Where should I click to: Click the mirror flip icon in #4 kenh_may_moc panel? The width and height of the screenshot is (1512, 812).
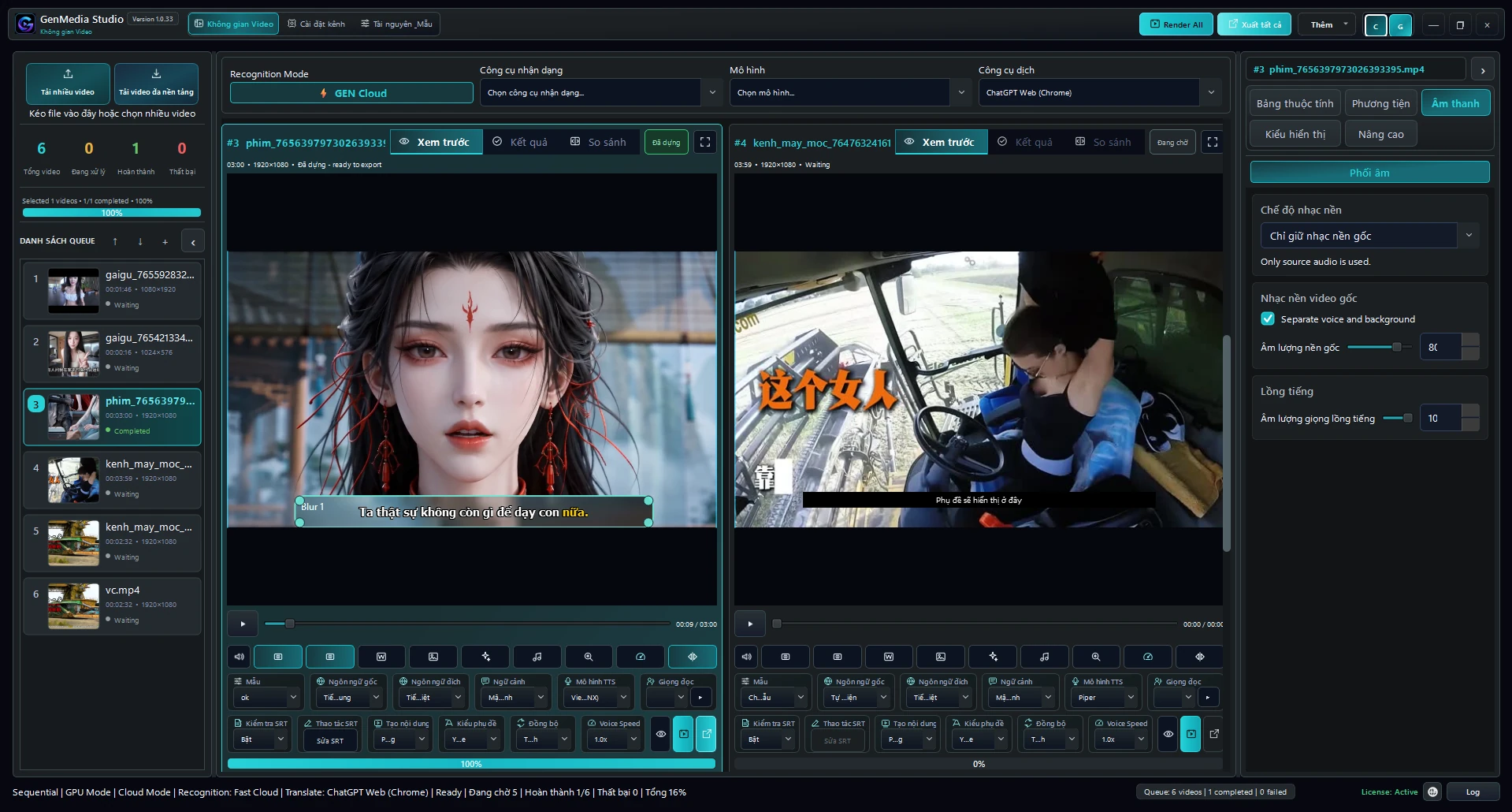[1199, 656]
